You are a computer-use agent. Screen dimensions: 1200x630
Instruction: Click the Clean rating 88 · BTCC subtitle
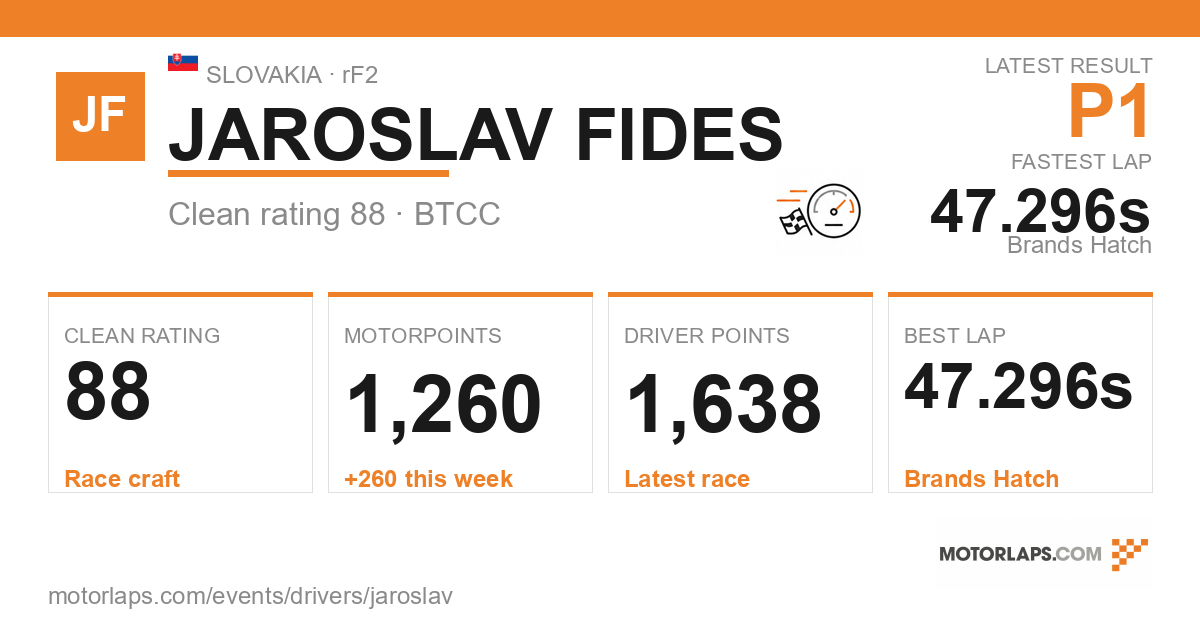tap(334, 214)
